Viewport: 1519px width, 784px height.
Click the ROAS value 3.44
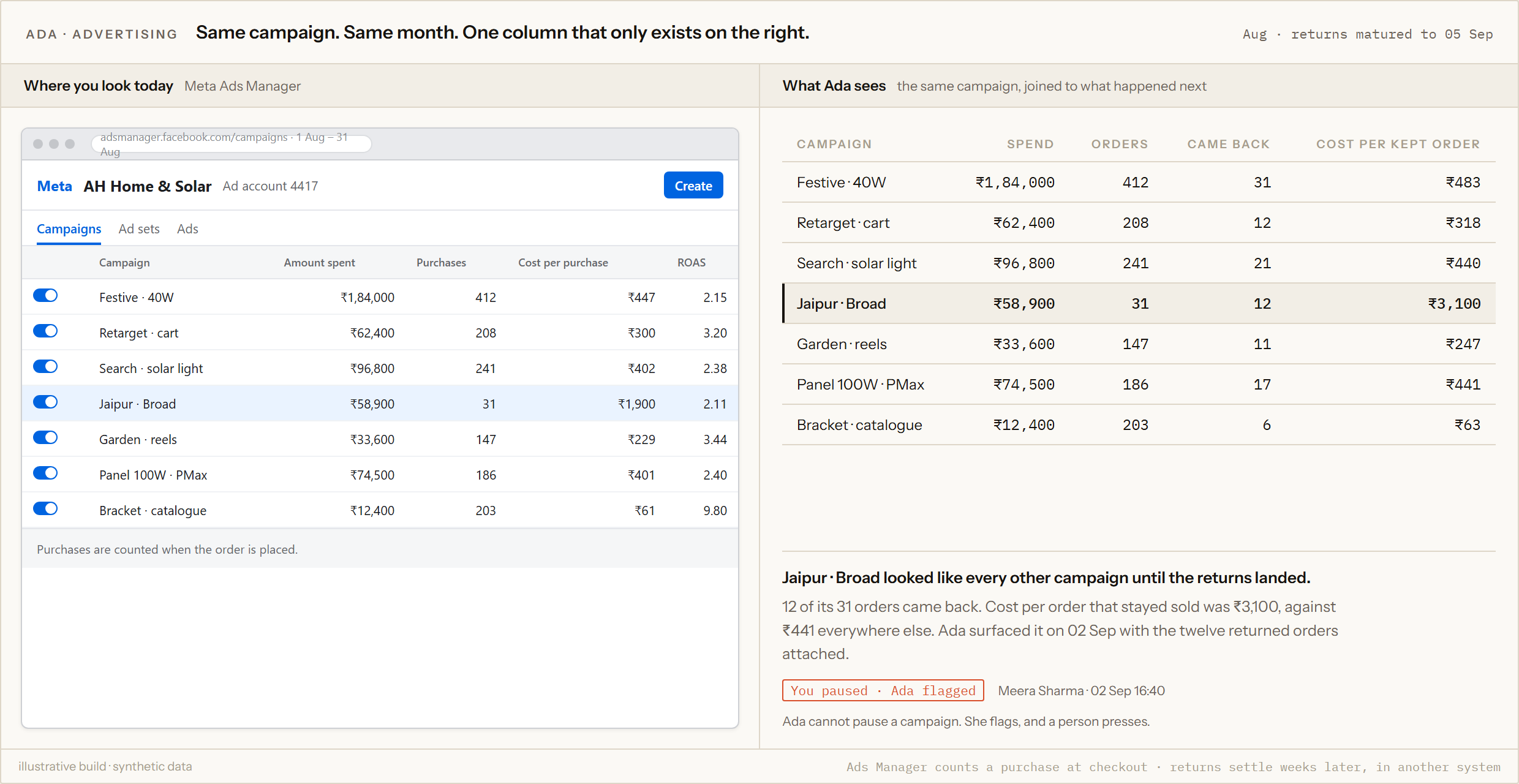715,440
